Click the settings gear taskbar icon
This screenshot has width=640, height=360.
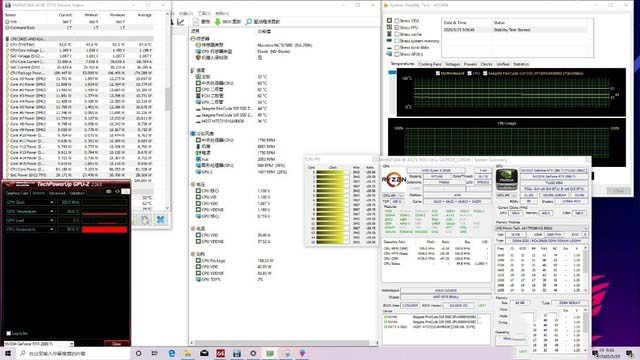point(253,353)
